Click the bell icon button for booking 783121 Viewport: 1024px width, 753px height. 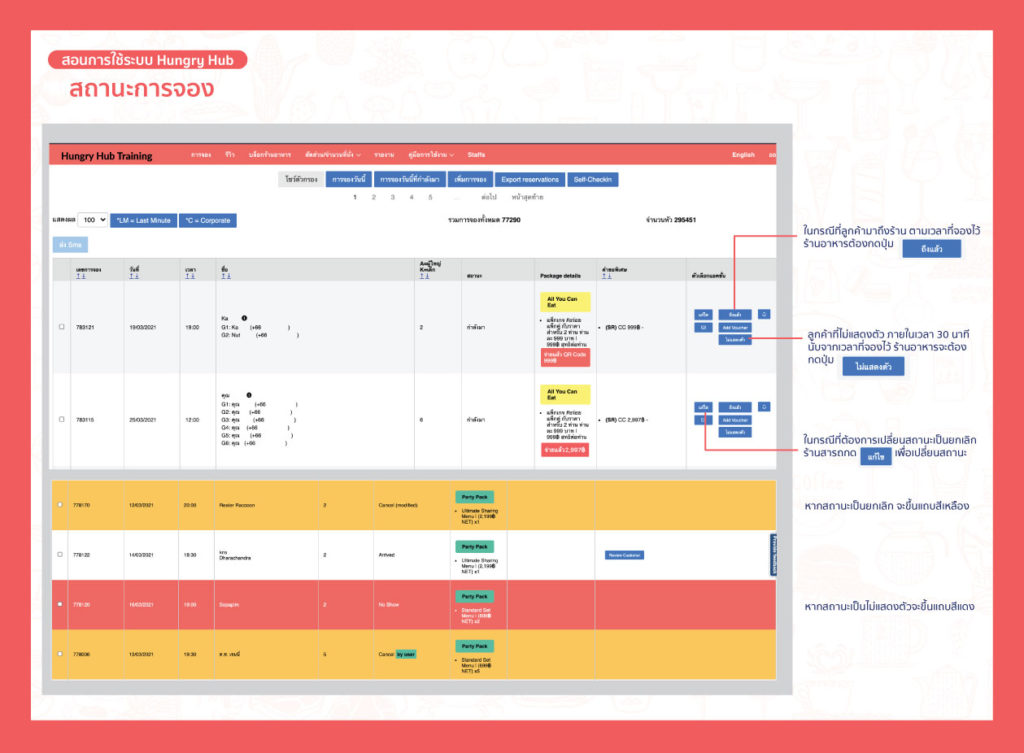764,314
